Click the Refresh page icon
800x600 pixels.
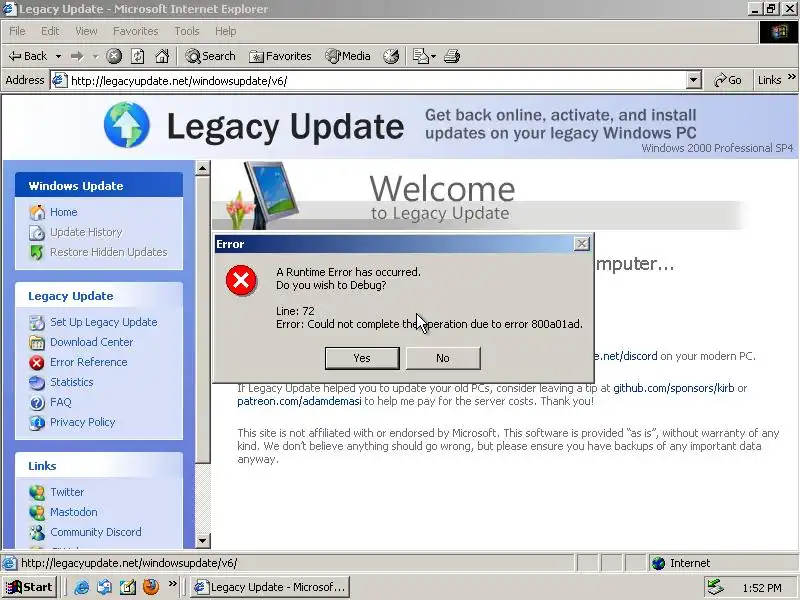(138, 56)
